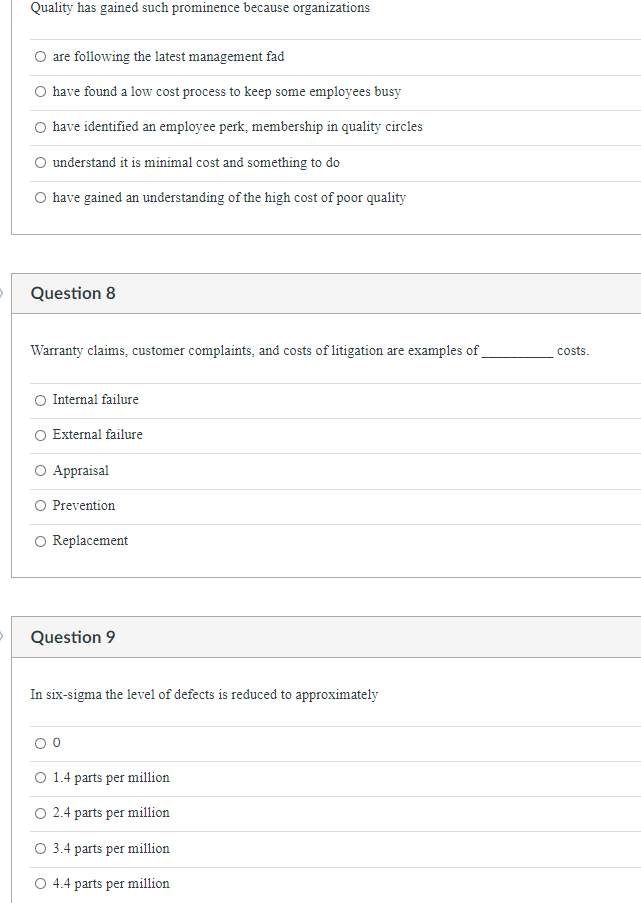The image size is (641, 903).
Task: Pick the "Appraisal" option
Action: coord(40,470)
